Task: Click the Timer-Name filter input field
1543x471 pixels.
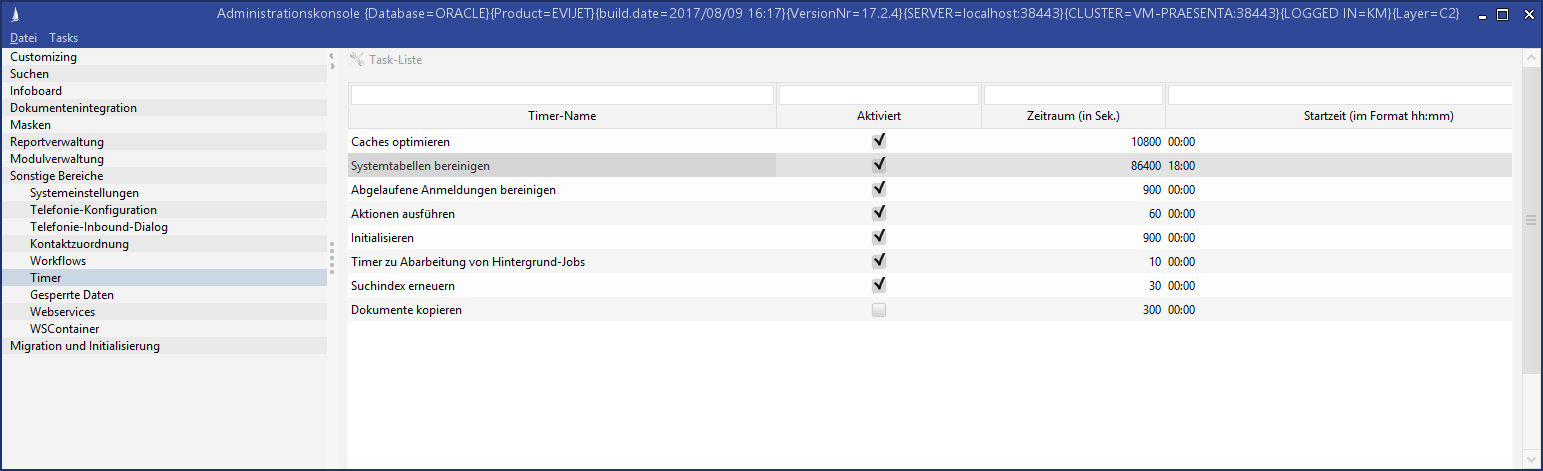Action: (x=562, y=95)
